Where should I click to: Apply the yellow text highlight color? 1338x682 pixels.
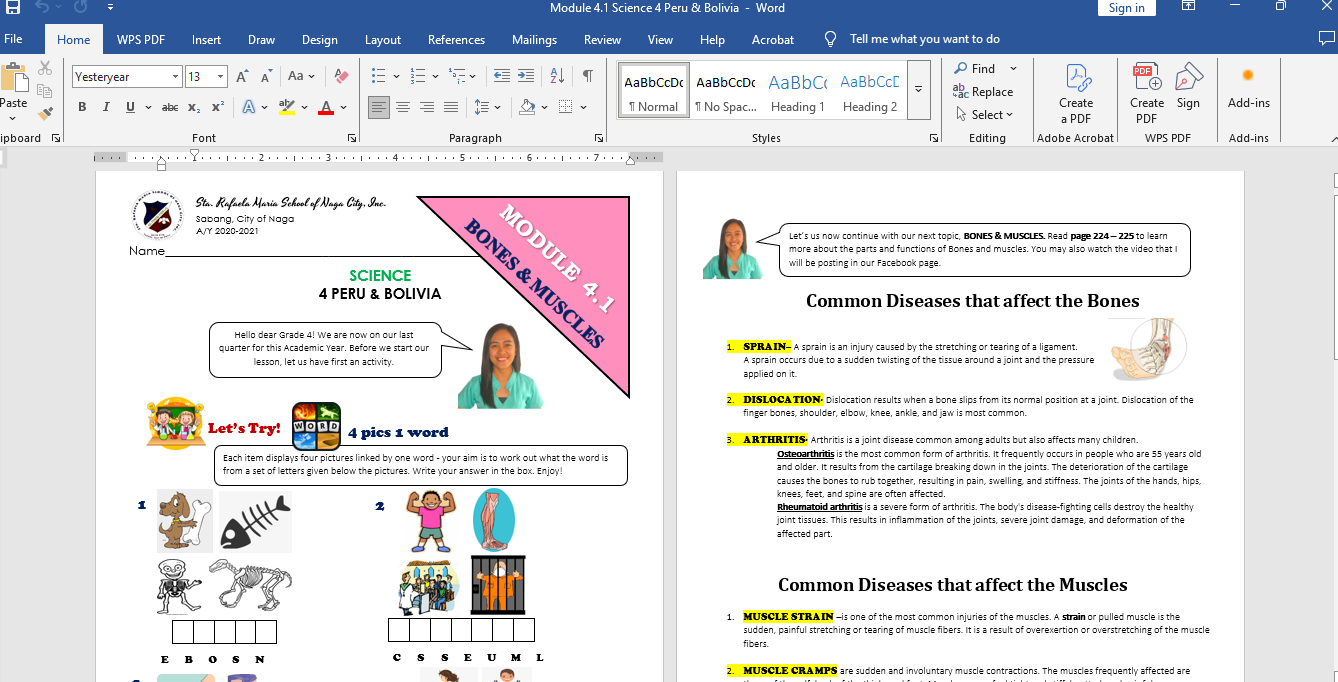[x=287, y=107]
